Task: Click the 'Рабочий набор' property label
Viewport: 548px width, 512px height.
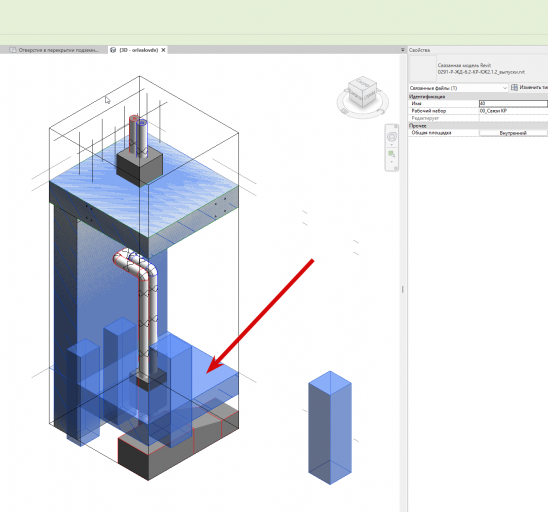Action: [x=428, y=111]
